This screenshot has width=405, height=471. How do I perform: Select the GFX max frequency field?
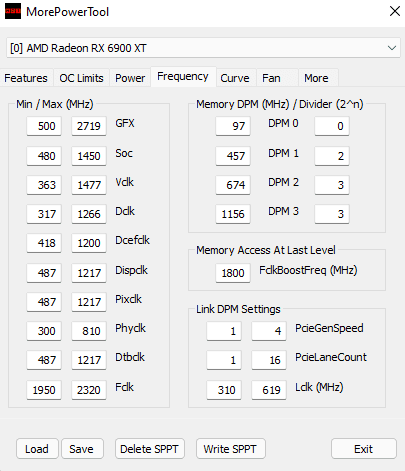click(x=89, y=126)
